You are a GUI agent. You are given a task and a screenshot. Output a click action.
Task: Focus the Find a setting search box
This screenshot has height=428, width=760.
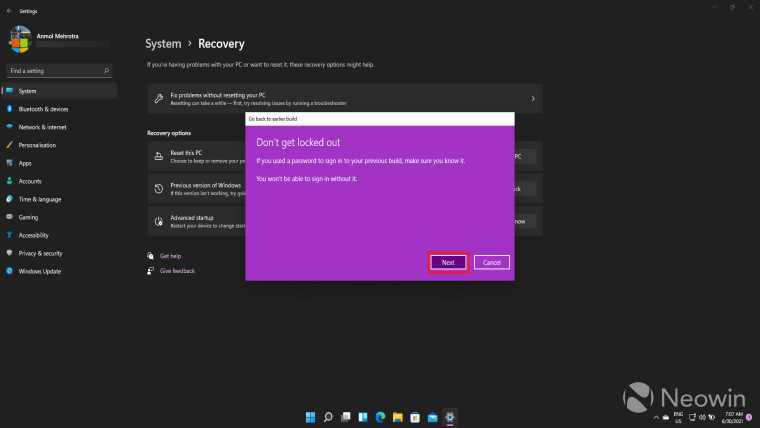[59, 71]
